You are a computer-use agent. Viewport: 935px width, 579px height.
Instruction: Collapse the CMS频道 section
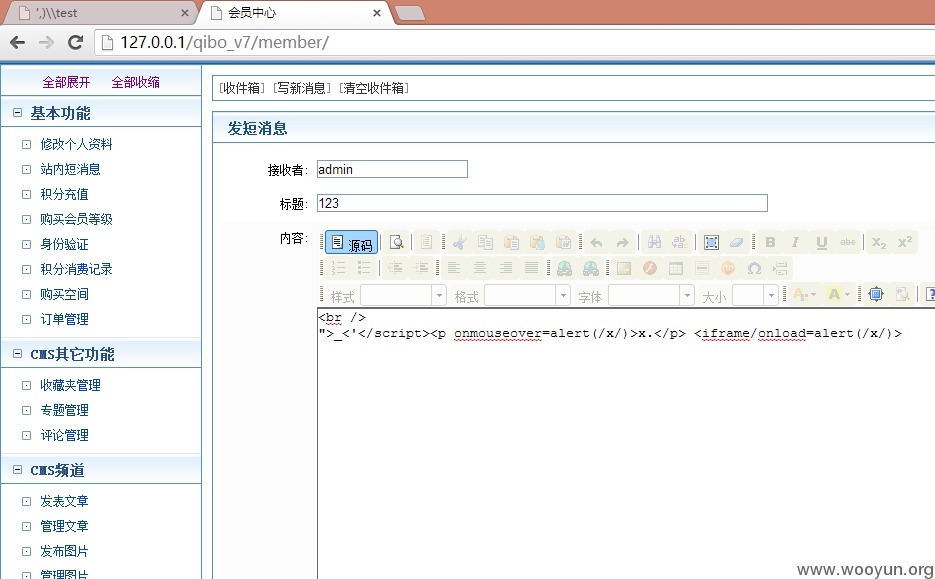tap(17, 469)
